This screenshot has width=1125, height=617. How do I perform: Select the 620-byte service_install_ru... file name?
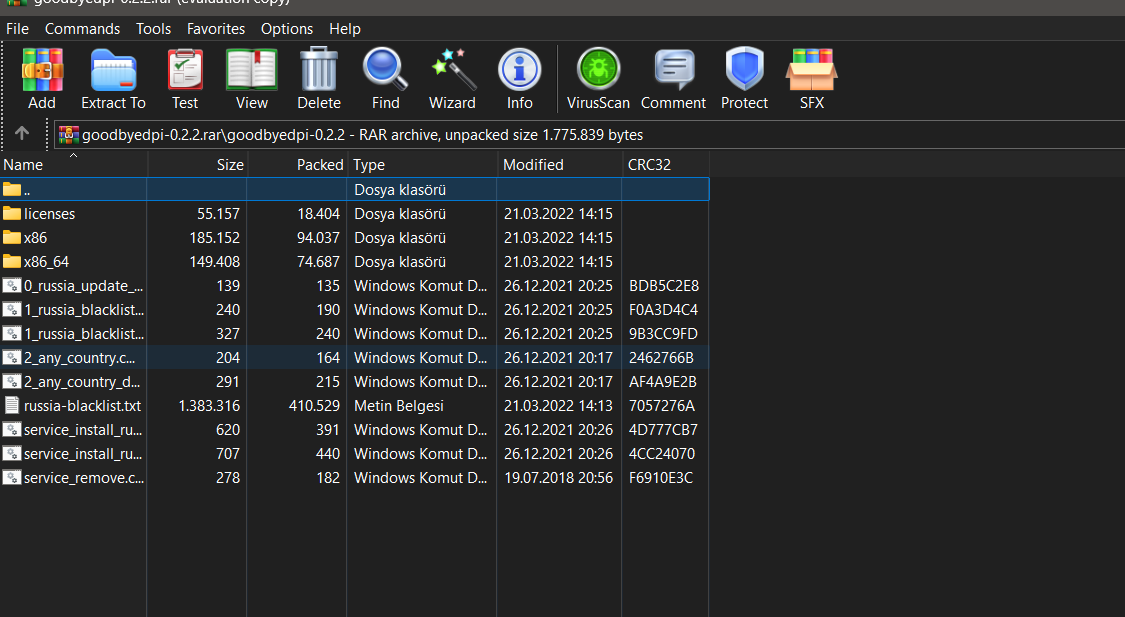click(x=83, y=430)
